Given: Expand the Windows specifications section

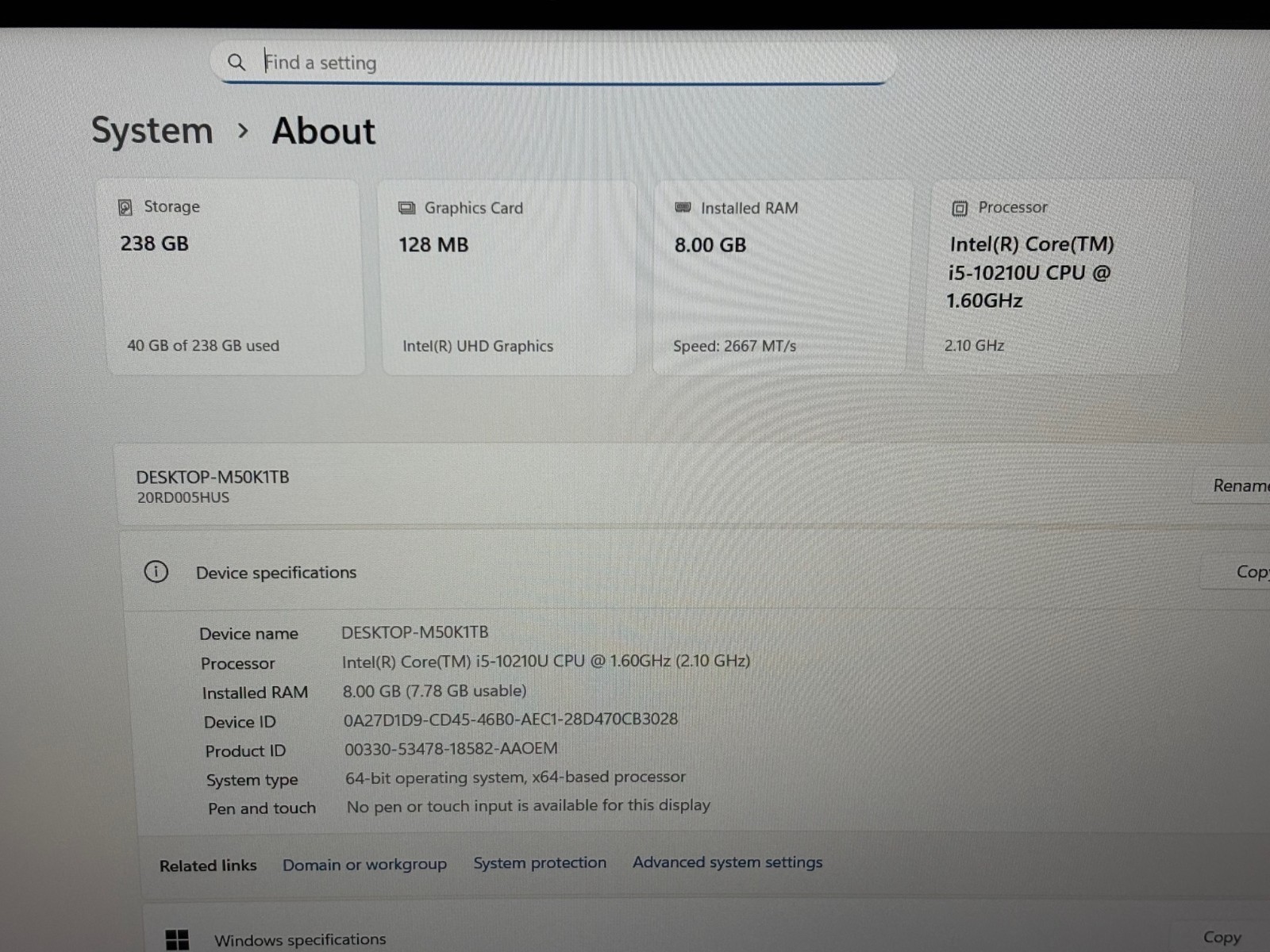Looking at the screenshot, I should [x=706, y=928].
